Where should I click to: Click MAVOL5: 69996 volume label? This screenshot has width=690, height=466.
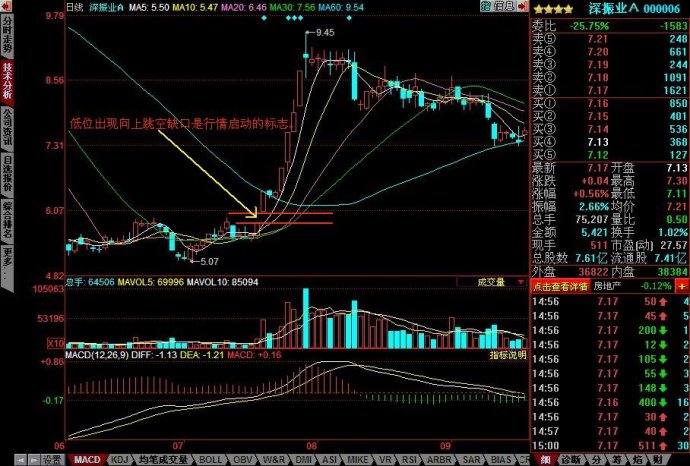click(150, 282)
